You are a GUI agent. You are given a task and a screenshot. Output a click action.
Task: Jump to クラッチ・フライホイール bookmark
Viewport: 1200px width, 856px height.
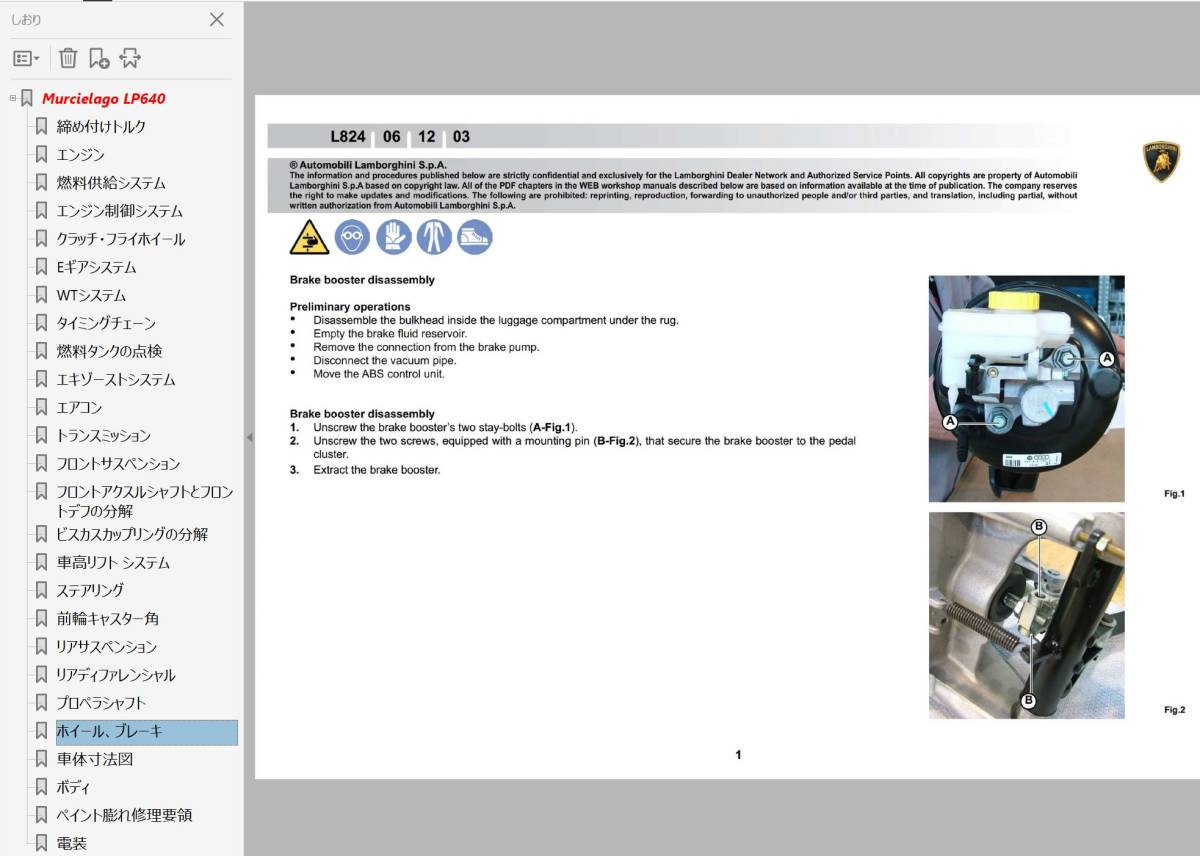pyautogui.click(x=121, y=239)
